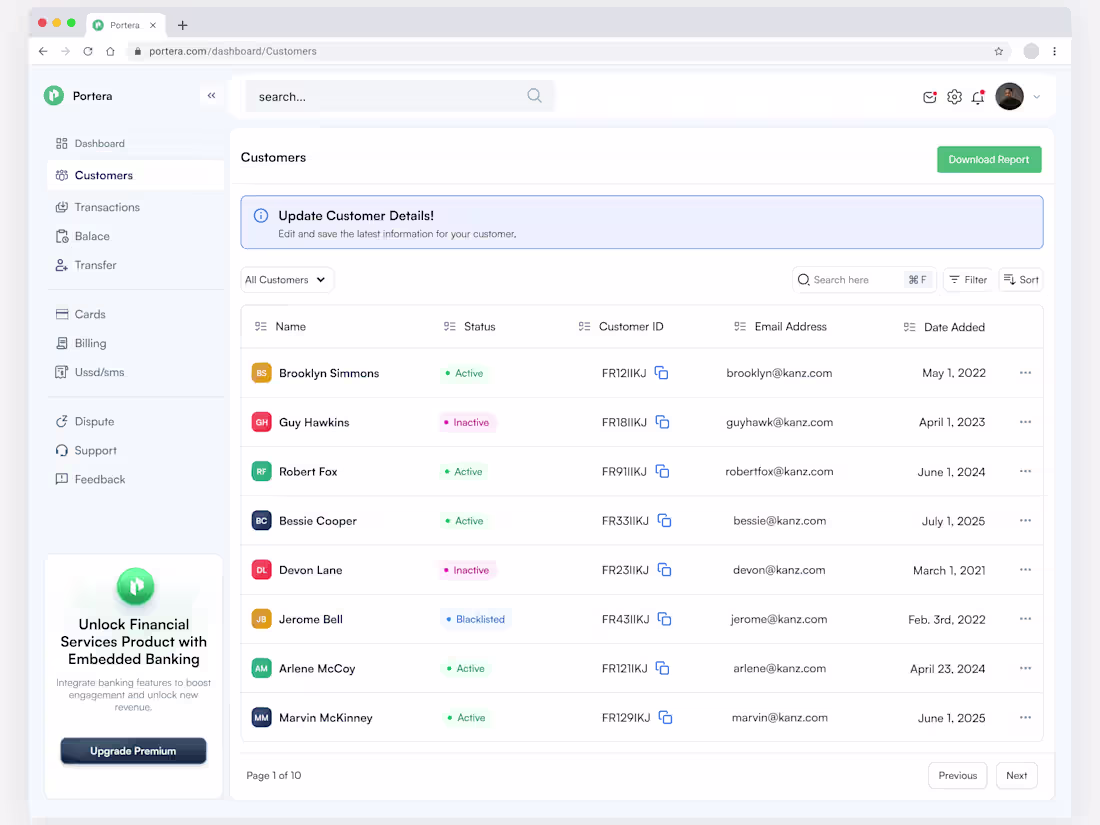Copy customer ID FR121IKJ
Screen dimensions: 1100x825
point(662,668)
